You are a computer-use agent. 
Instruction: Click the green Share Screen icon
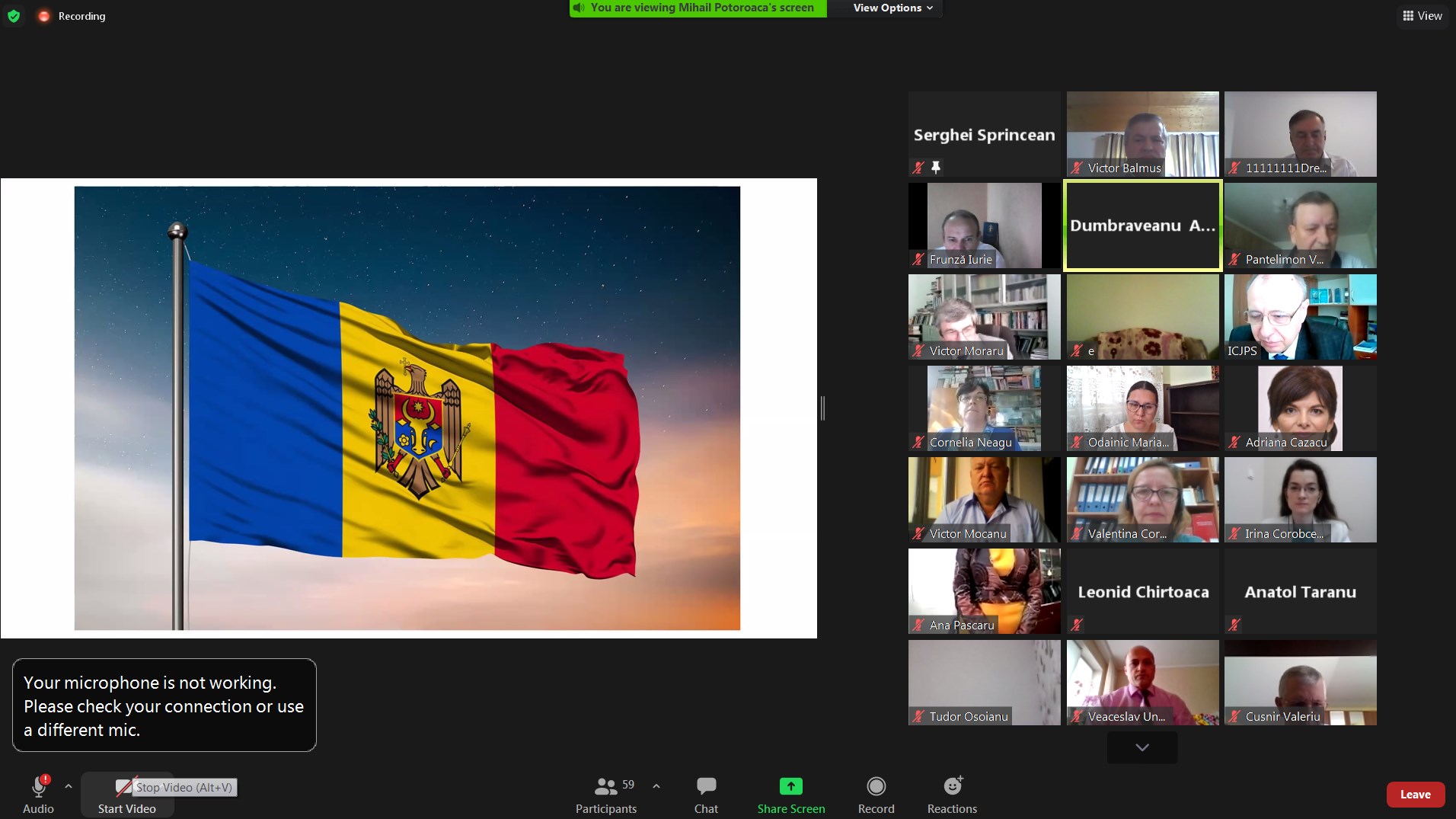(x=790, y=785)
